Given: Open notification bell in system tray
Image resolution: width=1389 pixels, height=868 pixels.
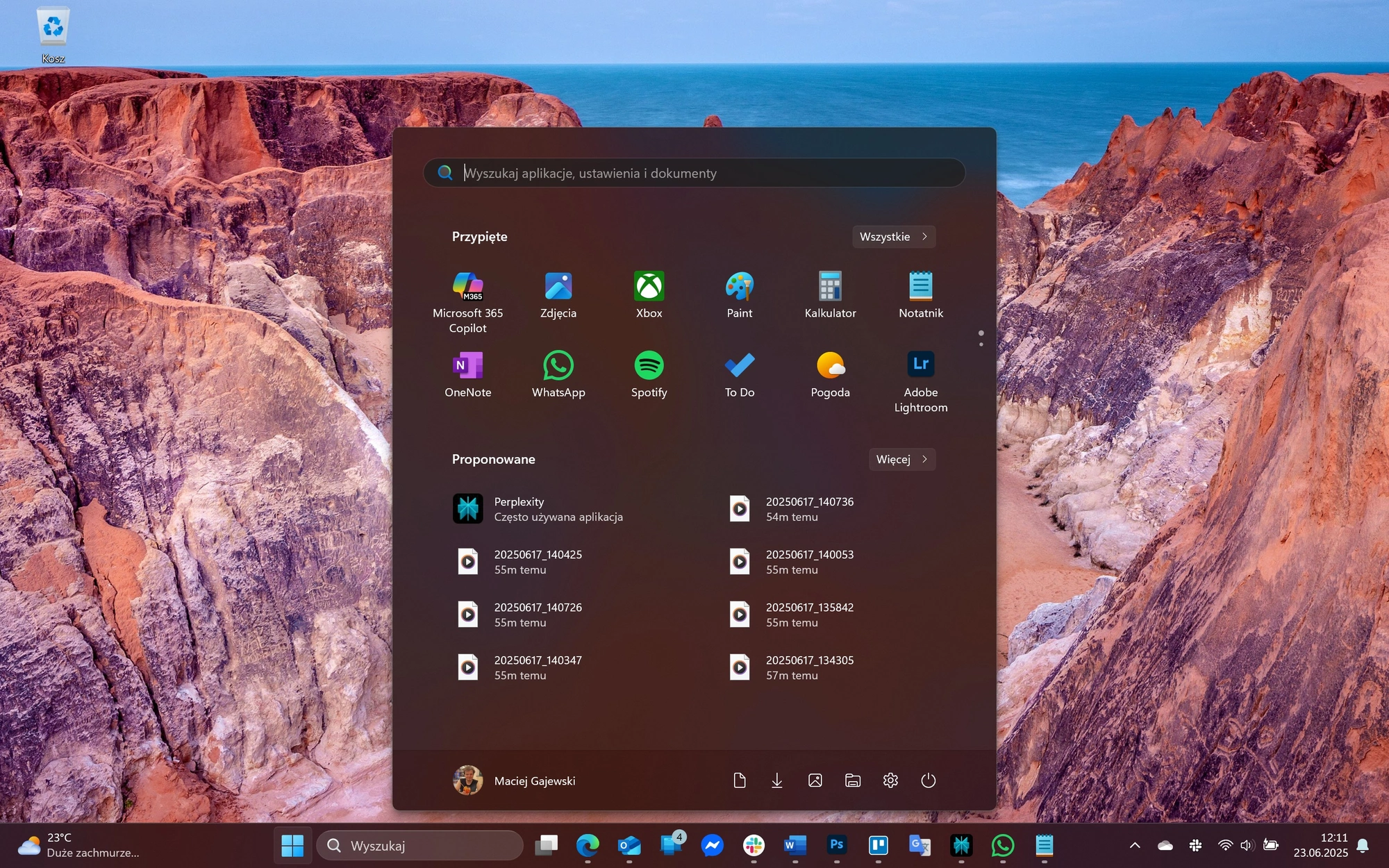Looking at the screenshot, I should (1363, 845).
